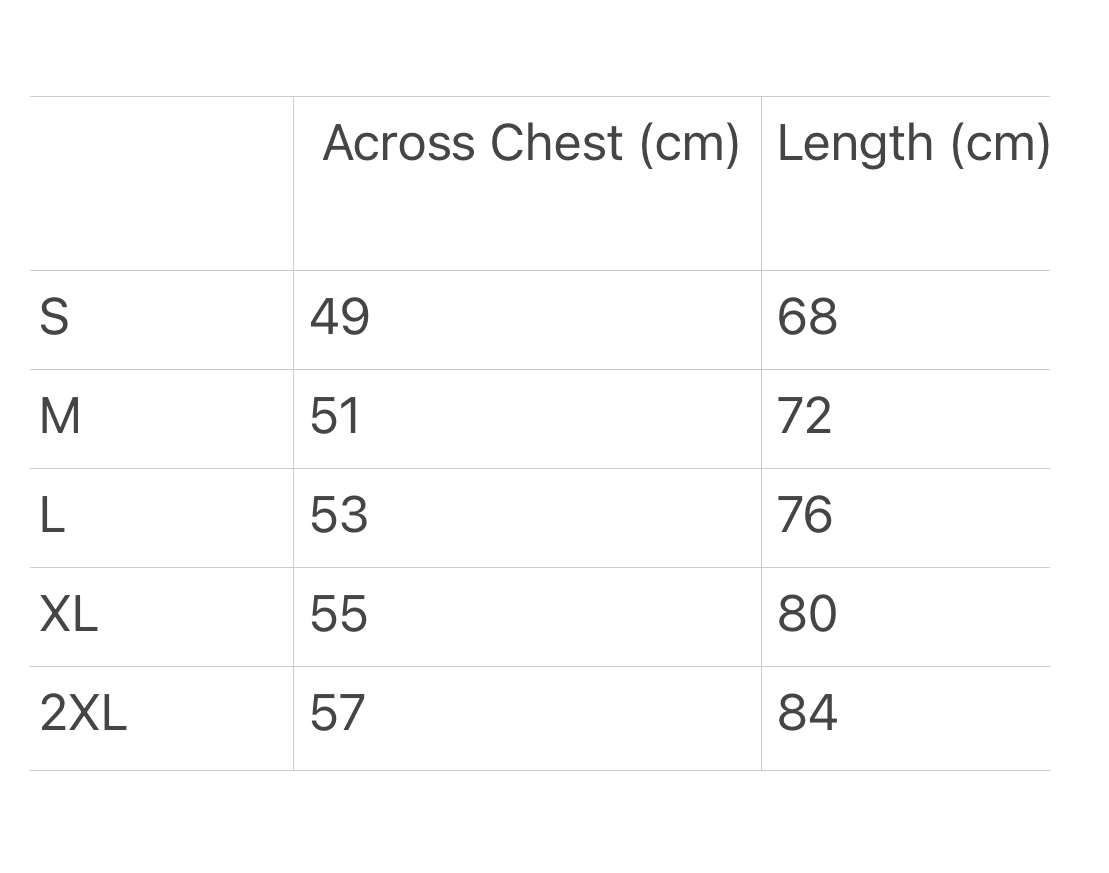Click the word "Across" in the header

tap(399, 143)
